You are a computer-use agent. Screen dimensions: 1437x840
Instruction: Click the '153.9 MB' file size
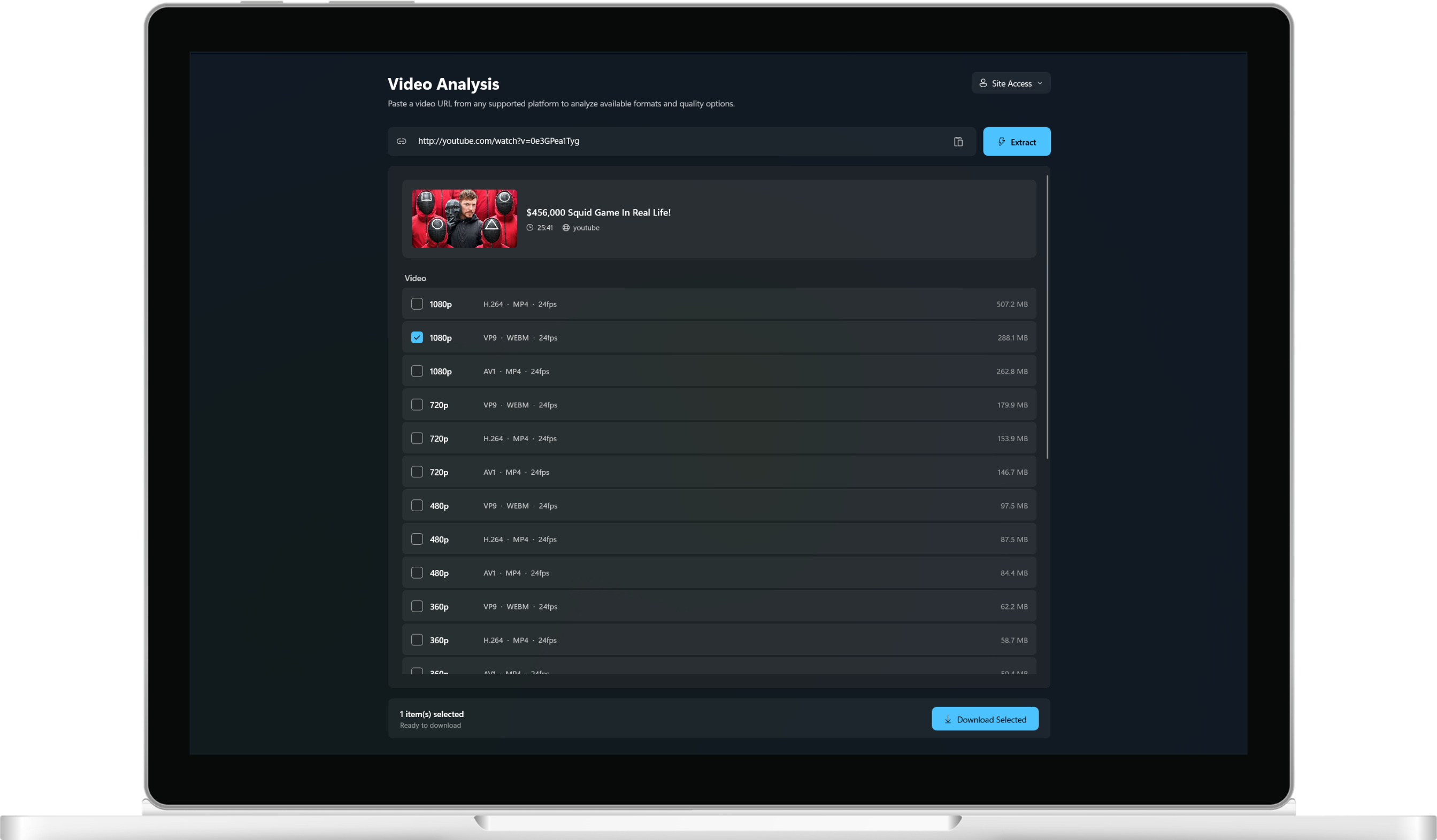pyautogui.click(x=1012, y=438)
